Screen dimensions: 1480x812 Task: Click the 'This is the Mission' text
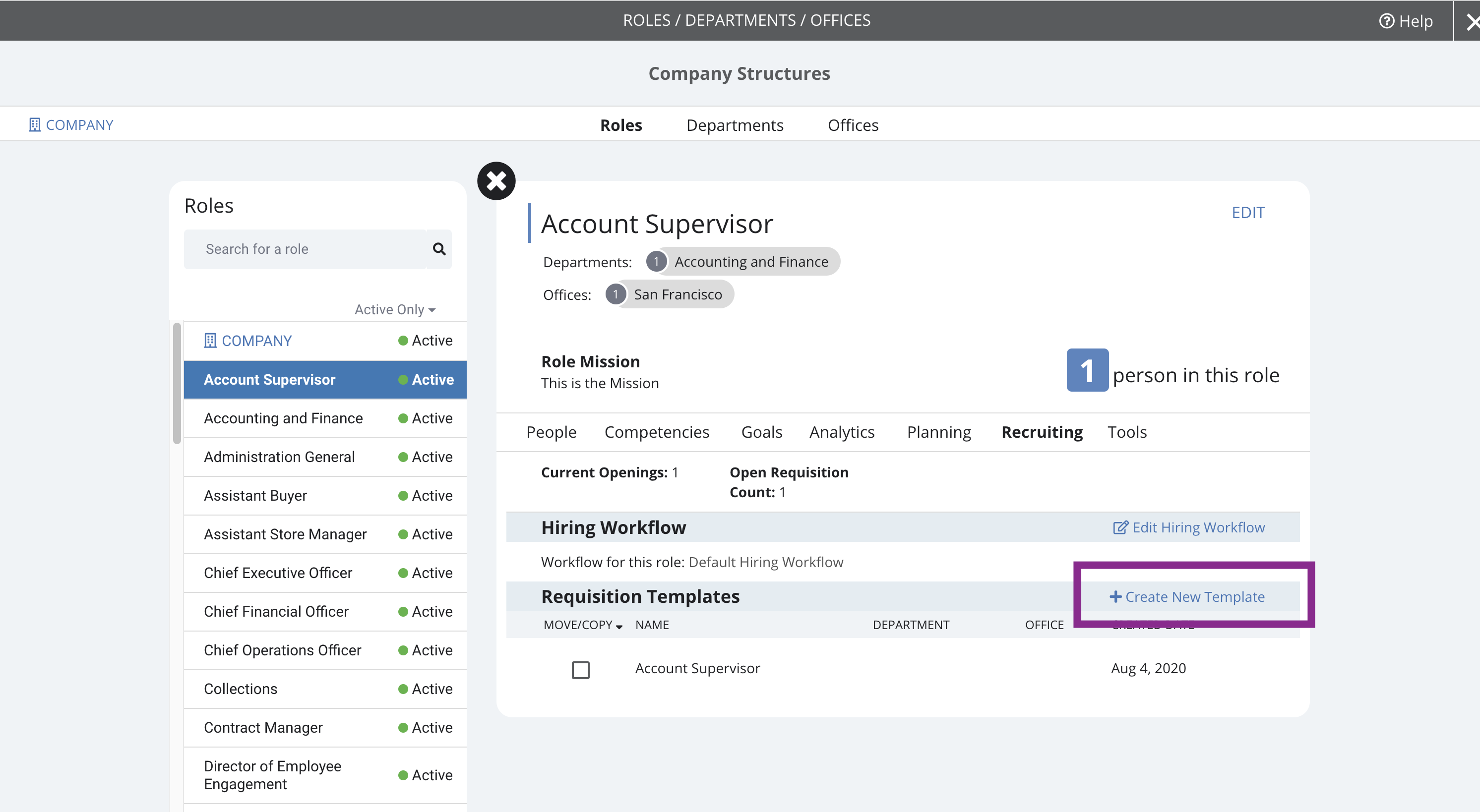(600, 383)
